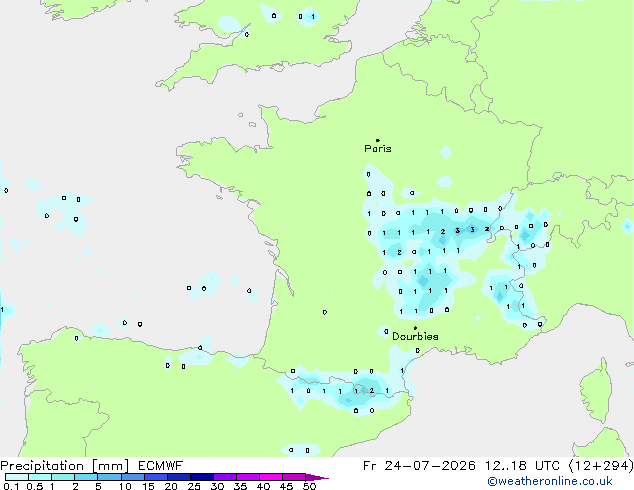
Task: Click the legend label 0.1
Action: coord(11,486)
